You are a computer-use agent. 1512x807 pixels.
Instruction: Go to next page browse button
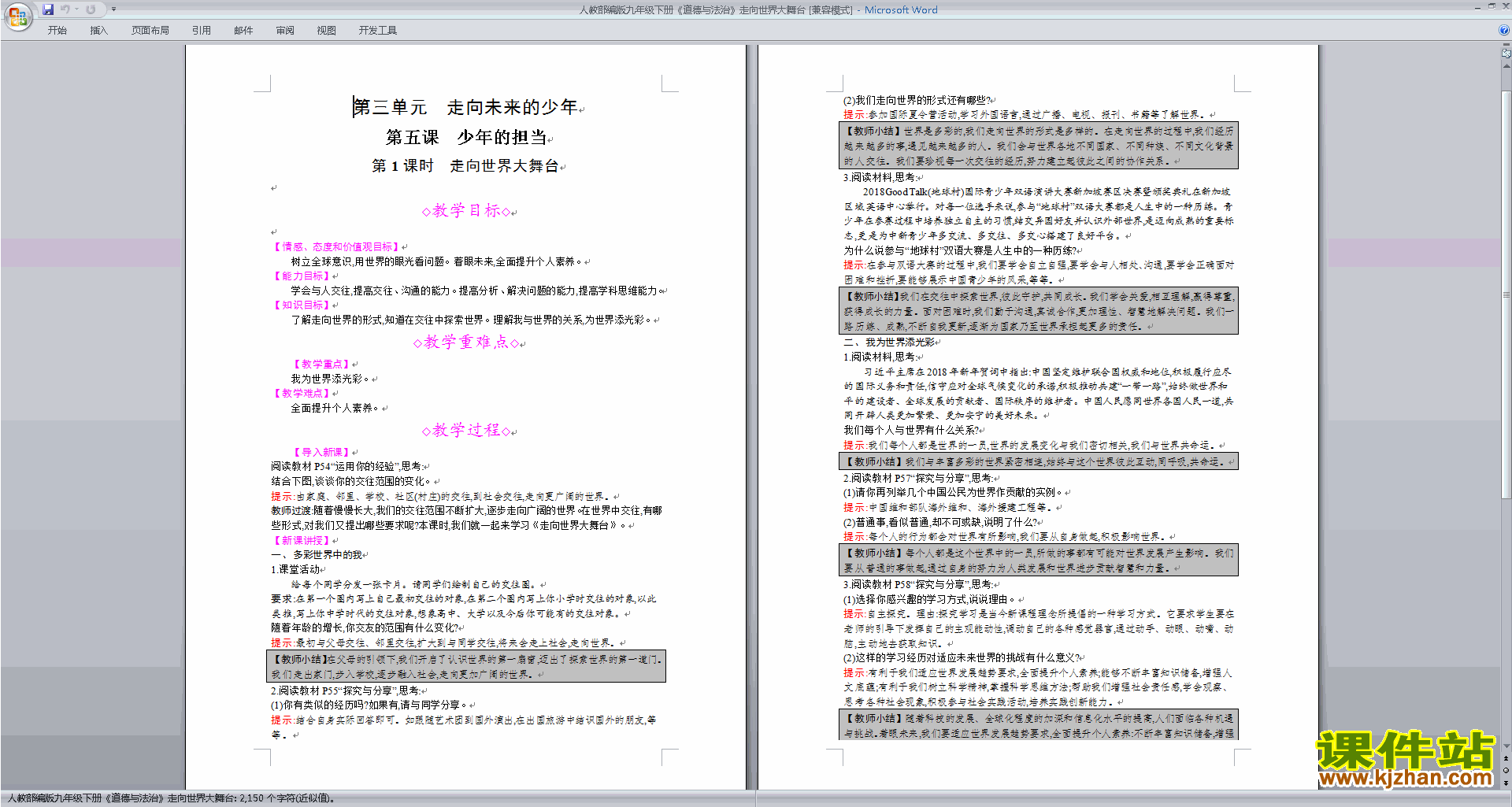coord(1506,783)
